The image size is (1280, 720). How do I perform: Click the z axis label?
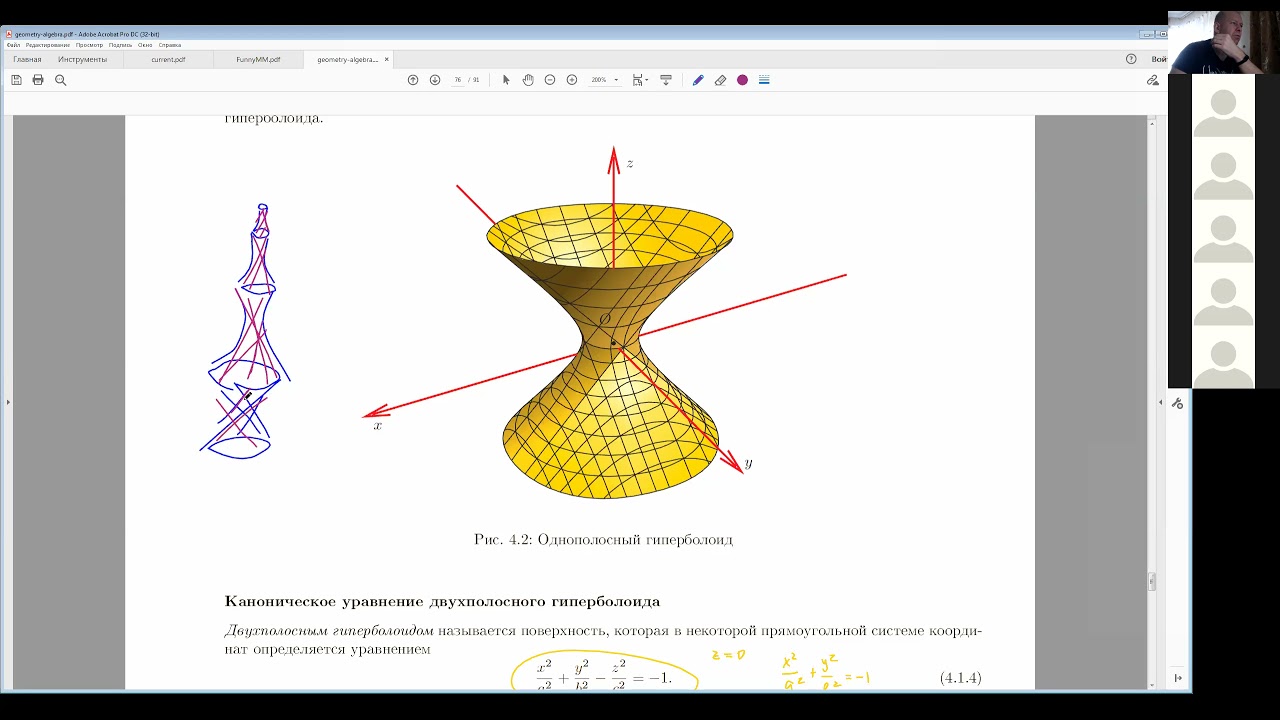pyautogui.click(x=630, y=163)
